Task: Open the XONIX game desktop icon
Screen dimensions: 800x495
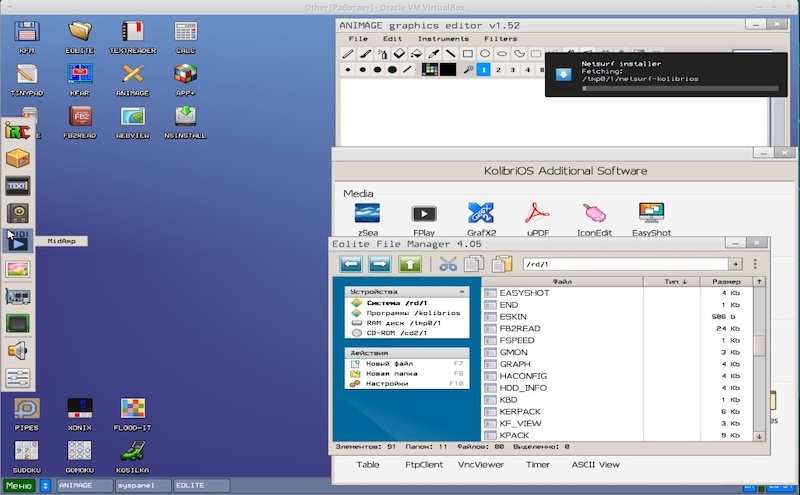Action: 79,408
